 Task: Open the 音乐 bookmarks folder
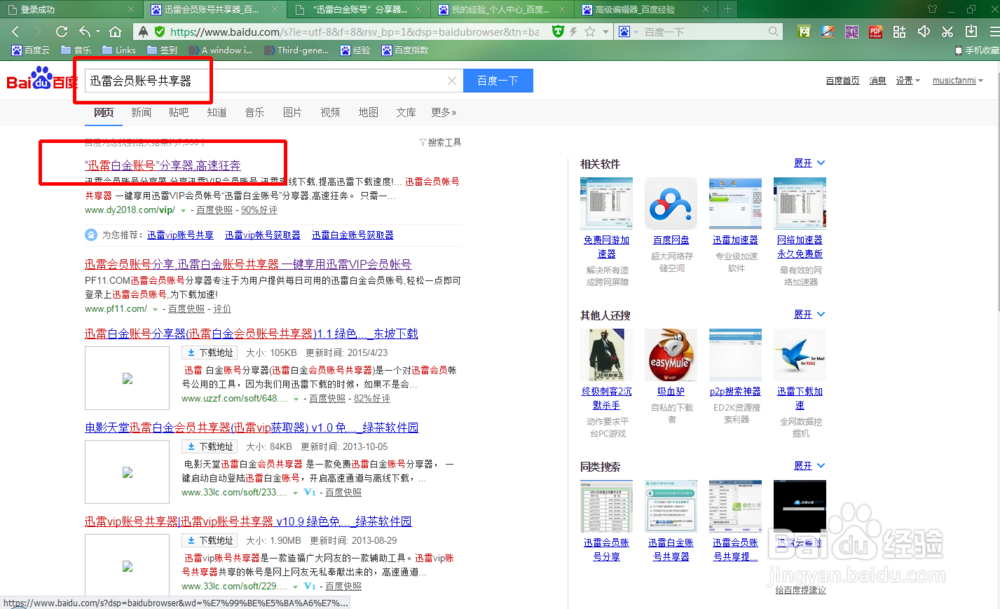pos(76,50)
